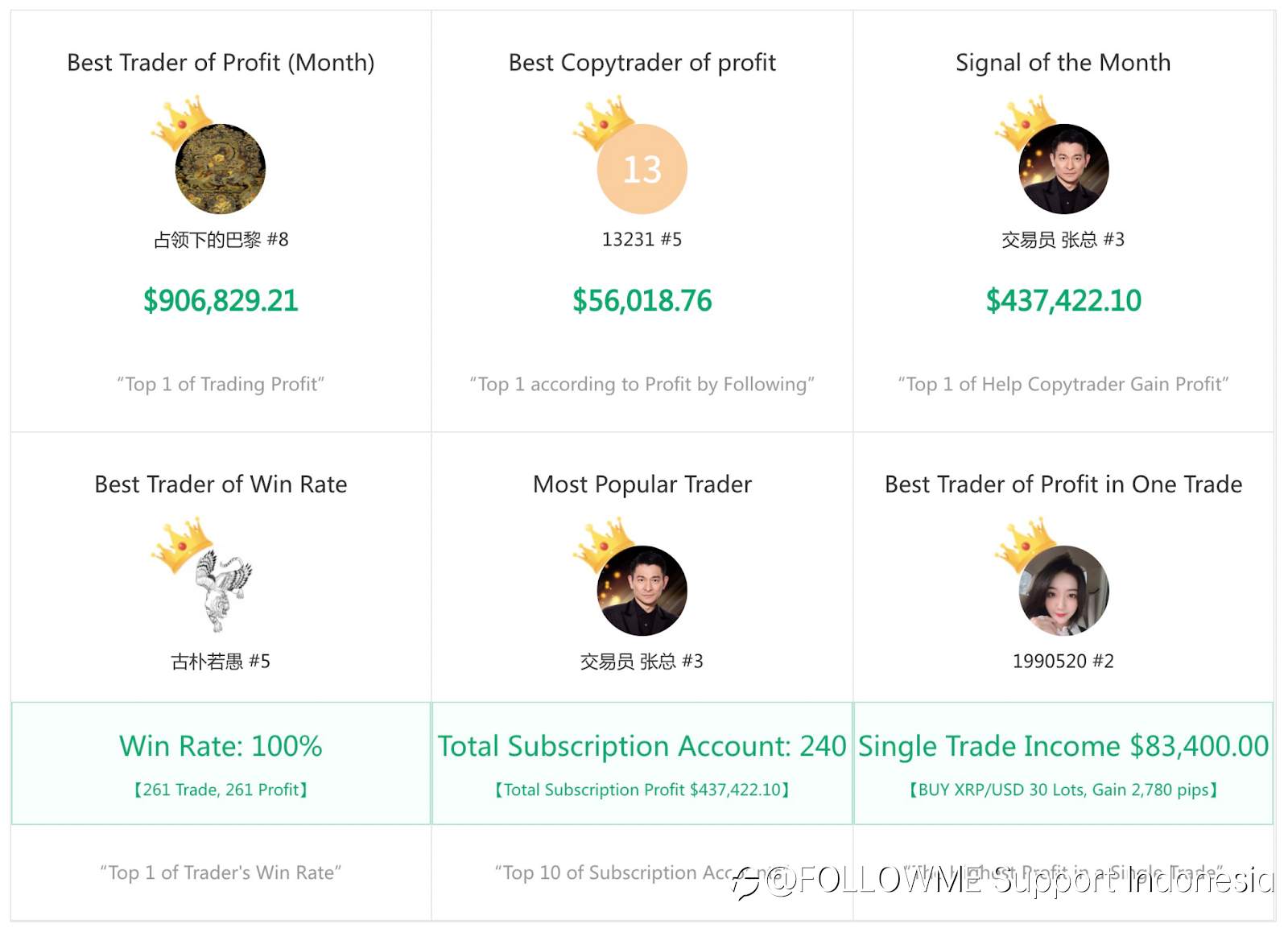The height and width of the screenshot is (932, 1288).
Task: Click crown icon above the tiger avatar
Action: click(181, 543)
